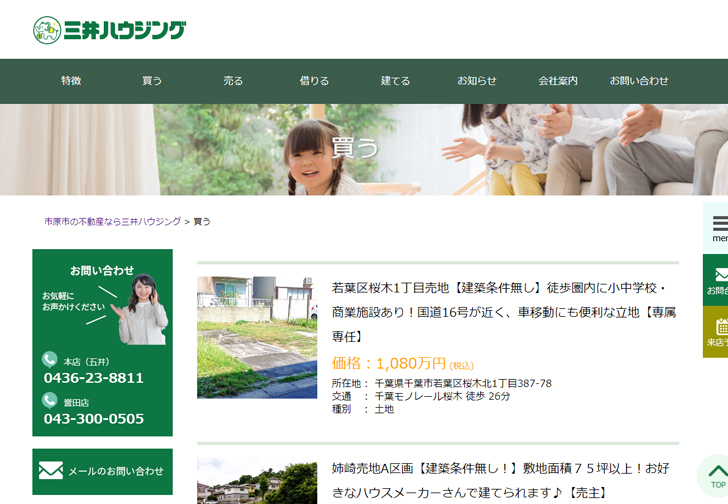
Task: Open the お知らせ menu item
Action: click(x=477, y=81)
